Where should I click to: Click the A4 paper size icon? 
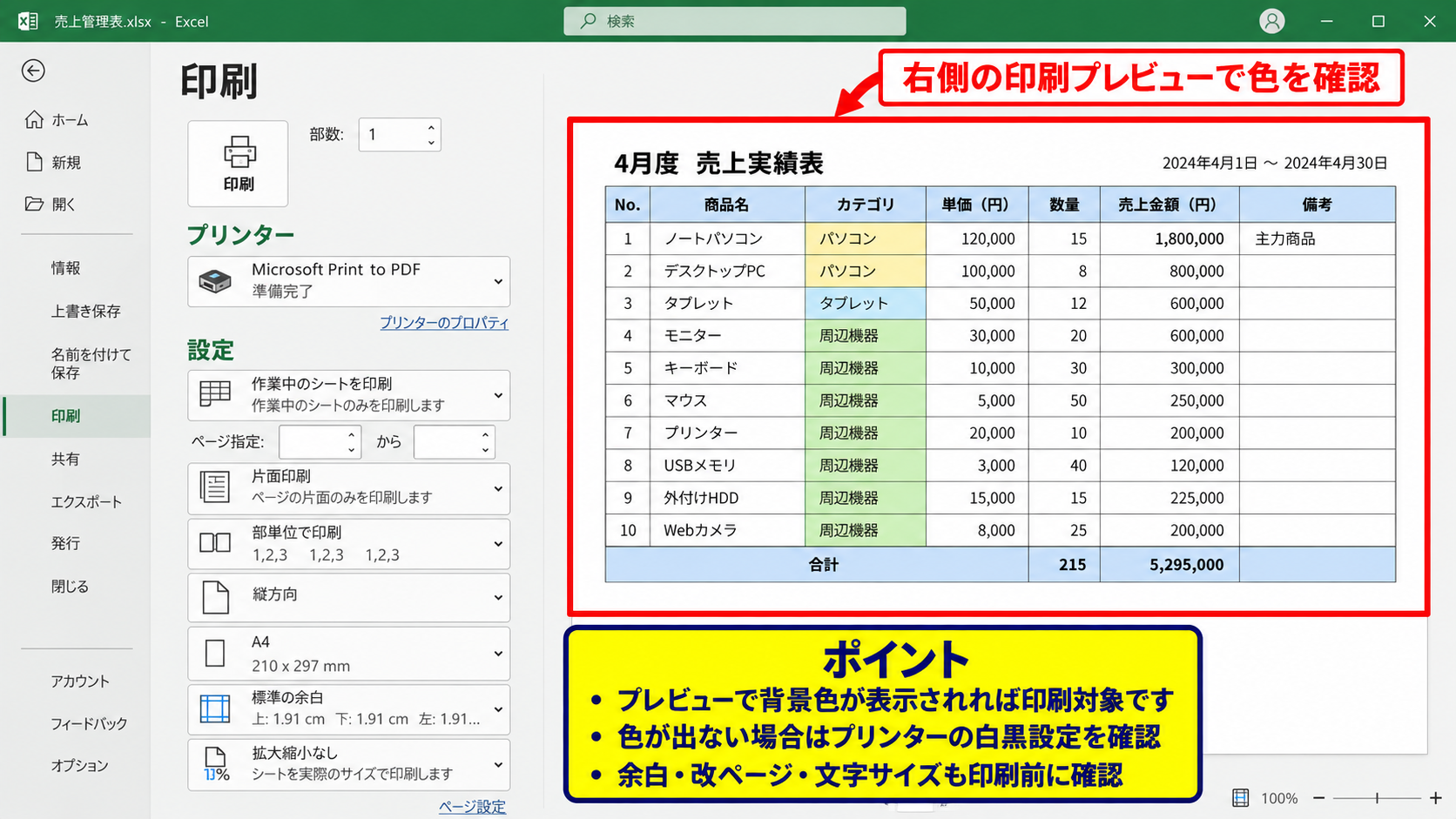pos(215,653)
